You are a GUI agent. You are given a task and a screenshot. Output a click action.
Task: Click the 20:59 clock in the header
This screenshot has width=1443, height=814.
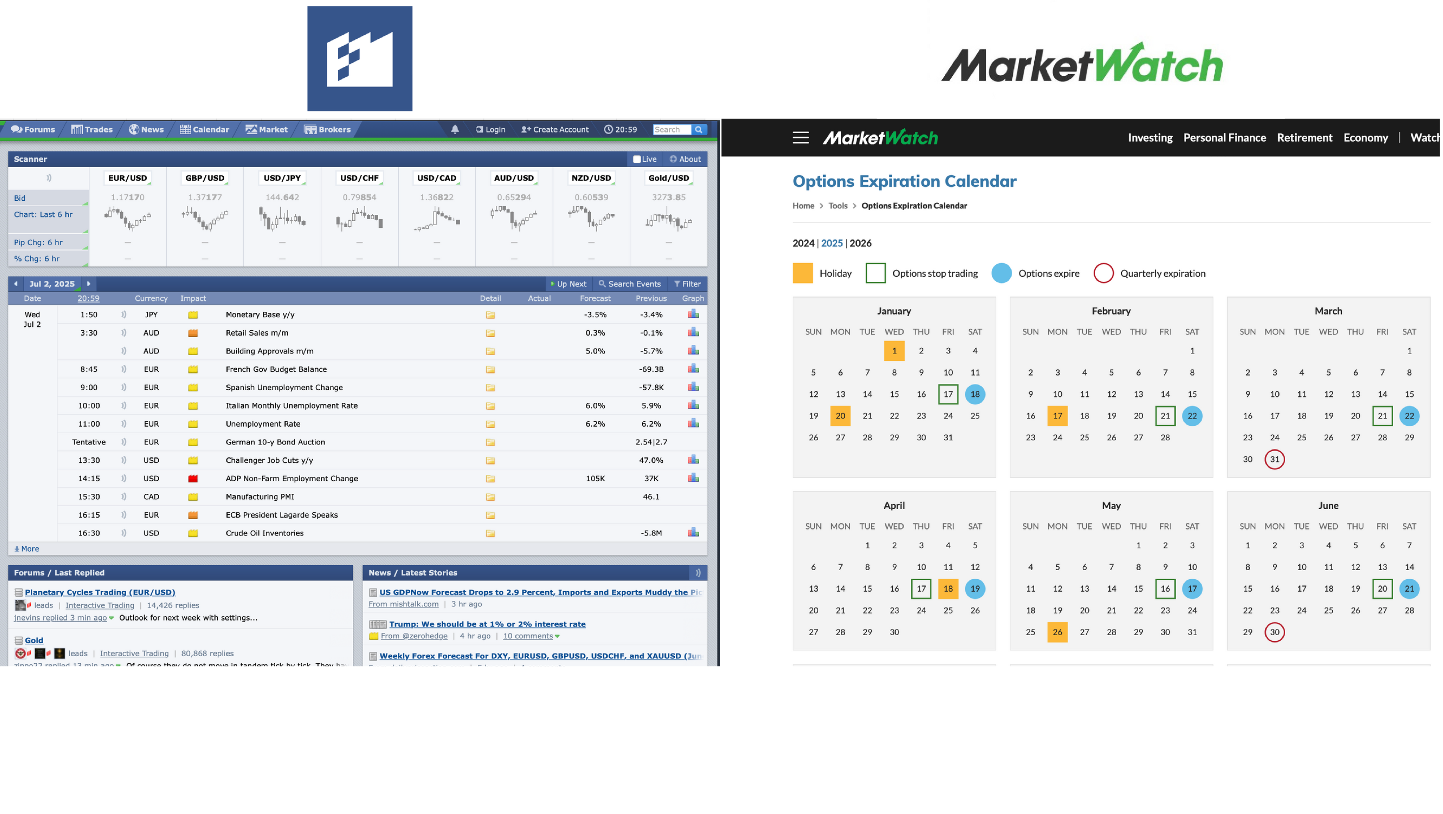pos(621,129)
